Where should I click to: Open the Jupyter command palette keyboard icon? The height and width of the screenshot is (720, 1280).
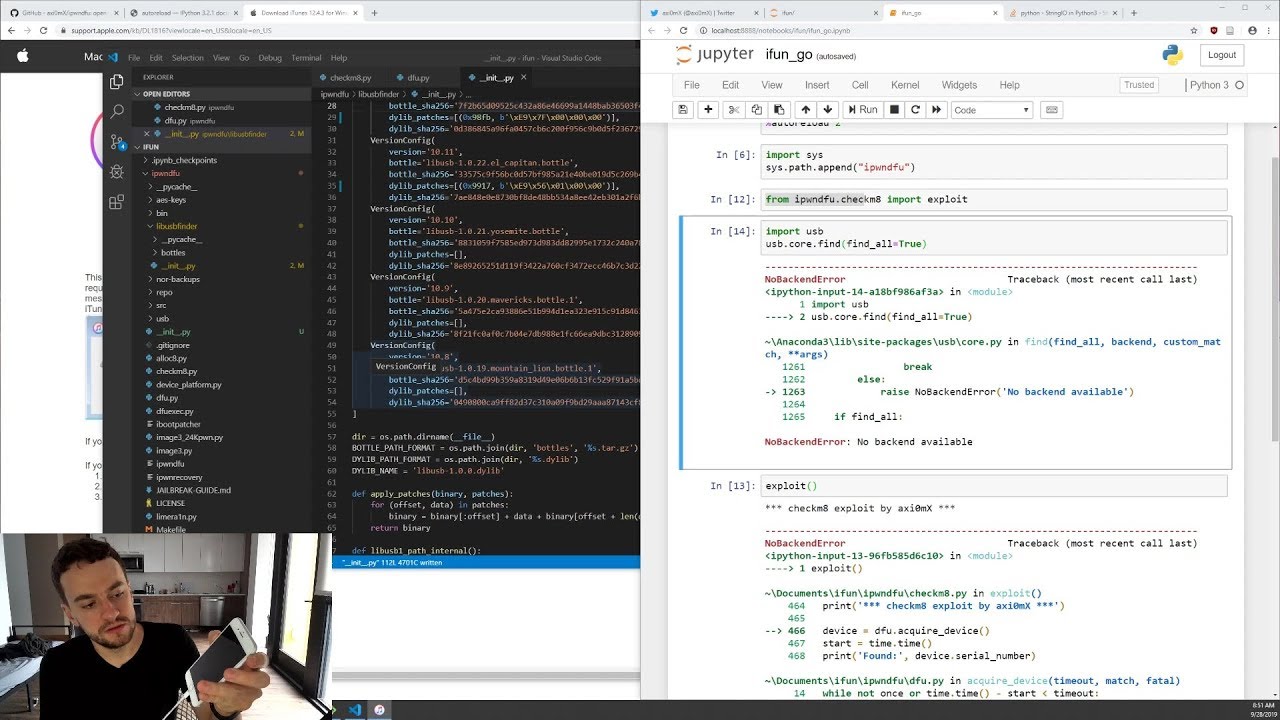click(x=1051, y=110)
